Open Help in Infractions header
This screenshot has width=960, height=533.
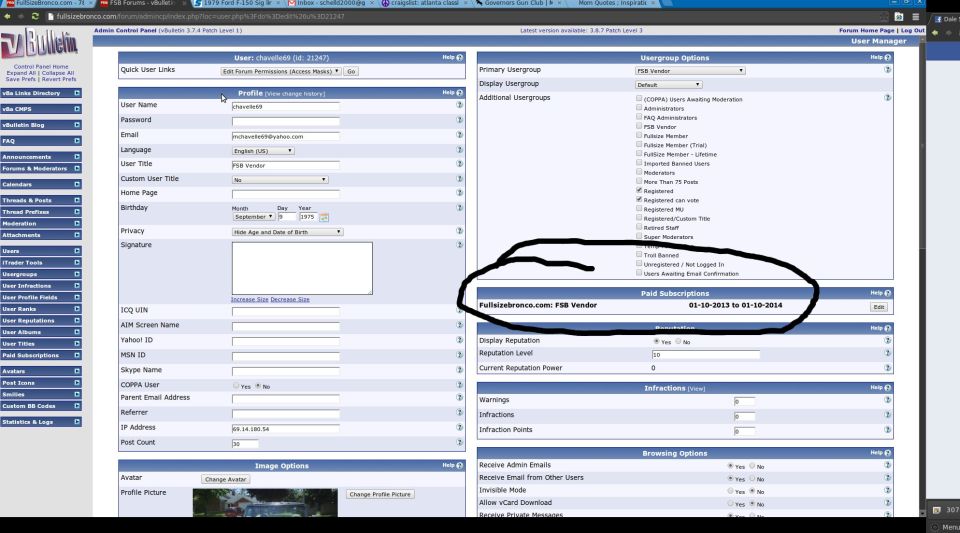(880, 387)
